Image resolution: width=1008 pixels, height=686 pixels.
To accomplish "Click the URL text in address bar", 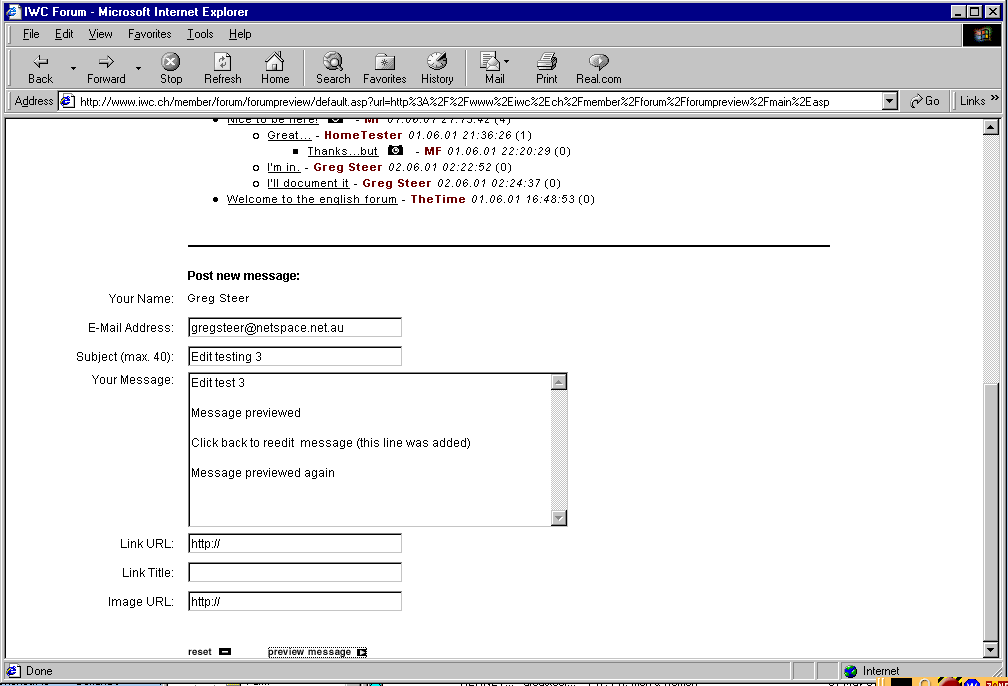I will (454, 102).
